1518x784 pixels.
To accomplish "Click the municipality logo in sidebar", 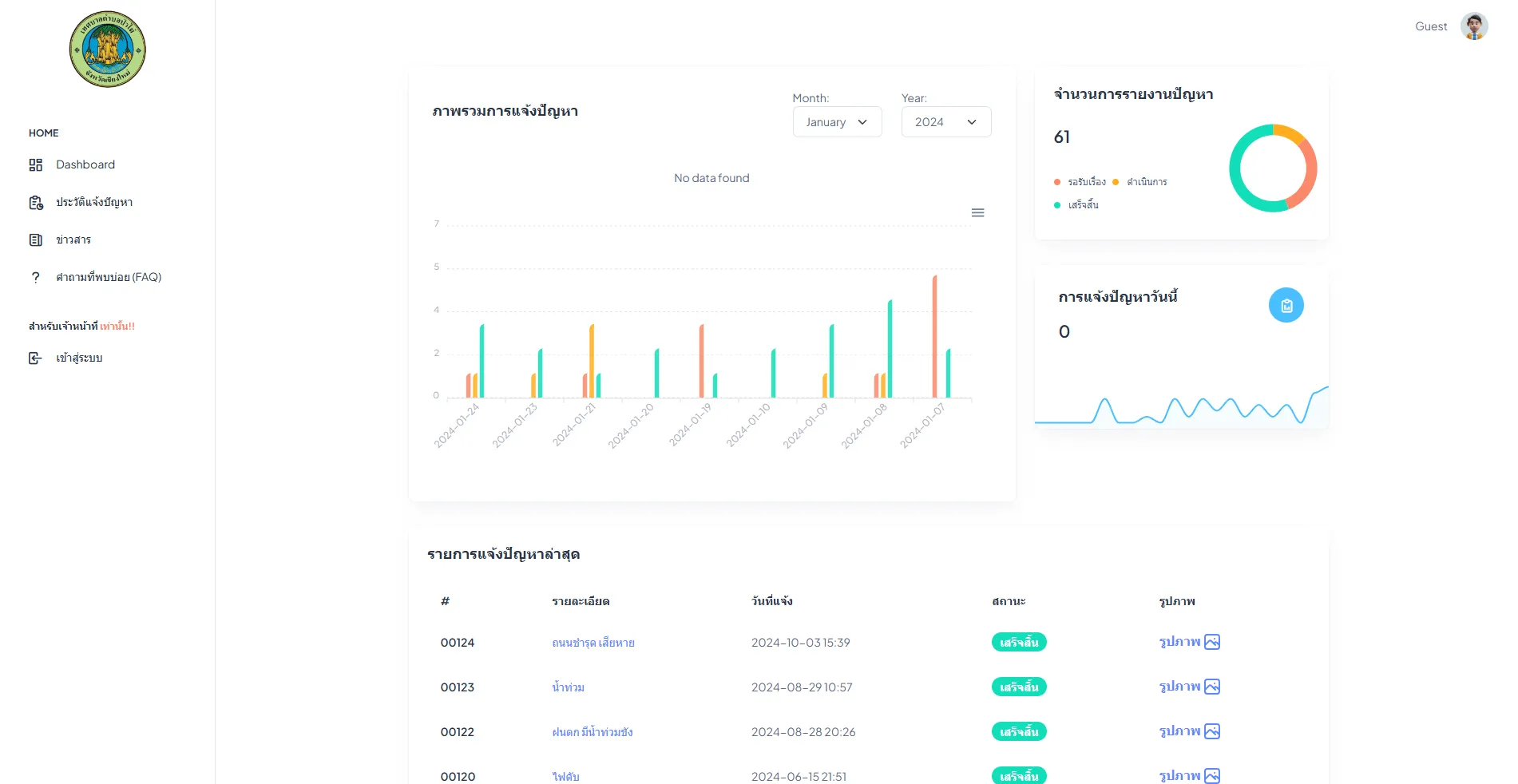I will pyautogui.click(x=108, y=49).
